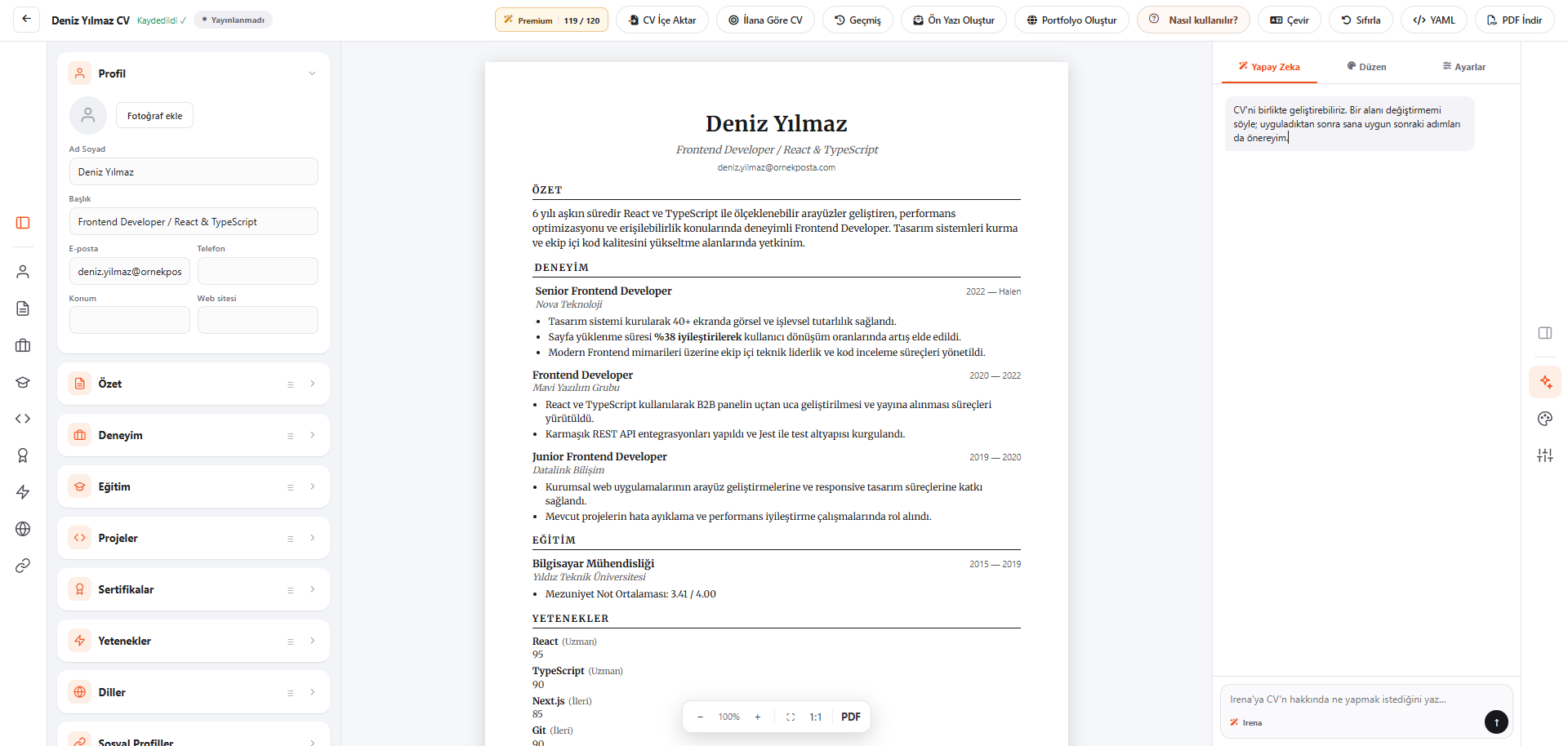The height and width of the screenshot is (746, 1568).
Task: Open AI assistant sparkle icon on right rail
Action: [1545, 382]
